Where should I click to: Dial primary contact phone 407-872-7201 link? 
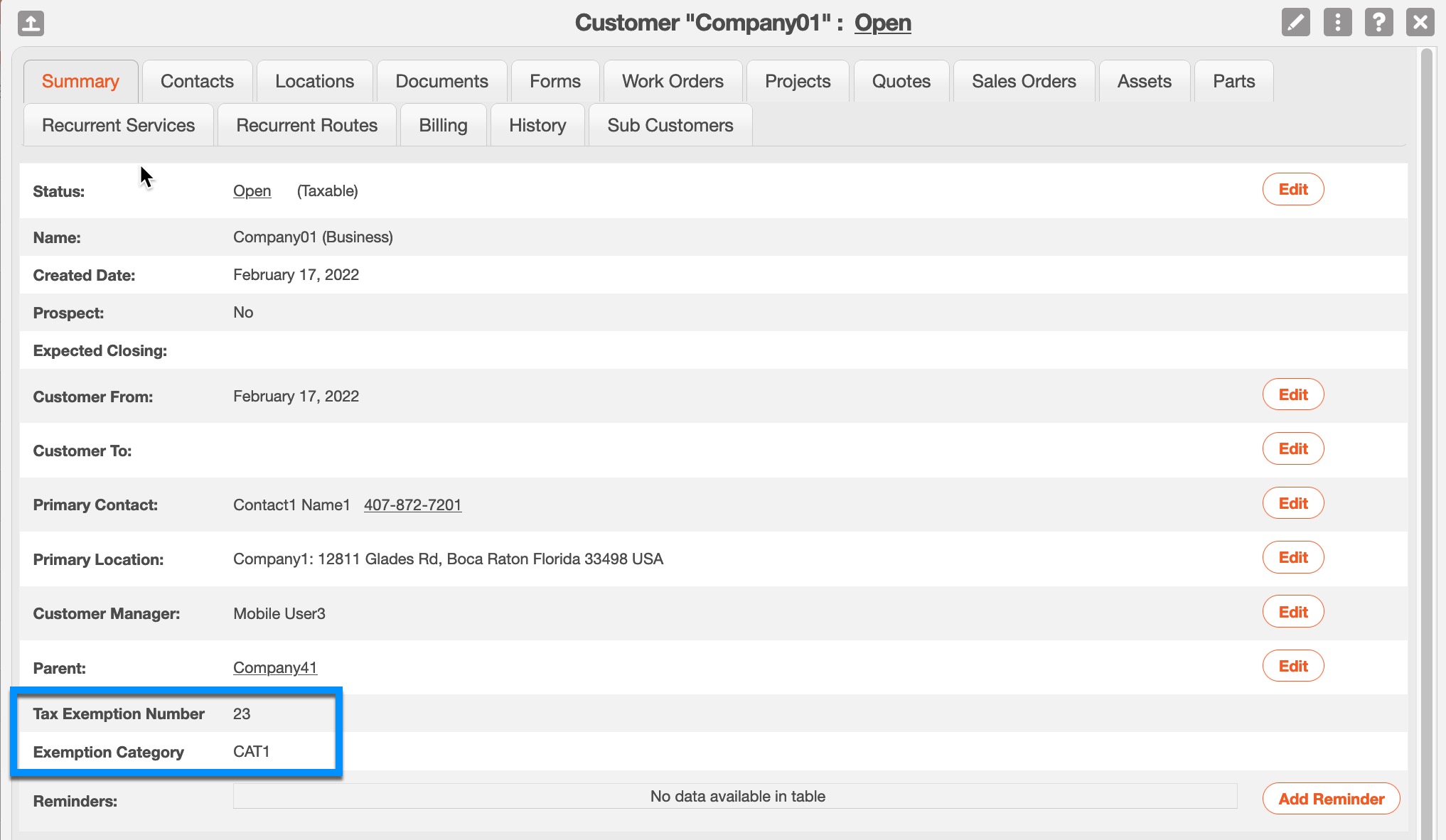click(412, 505)
